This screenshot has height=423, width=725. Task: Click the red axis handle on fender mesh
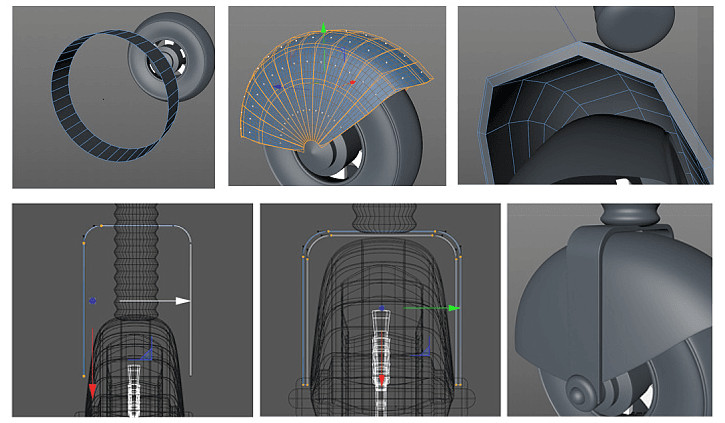coord(352,82)
